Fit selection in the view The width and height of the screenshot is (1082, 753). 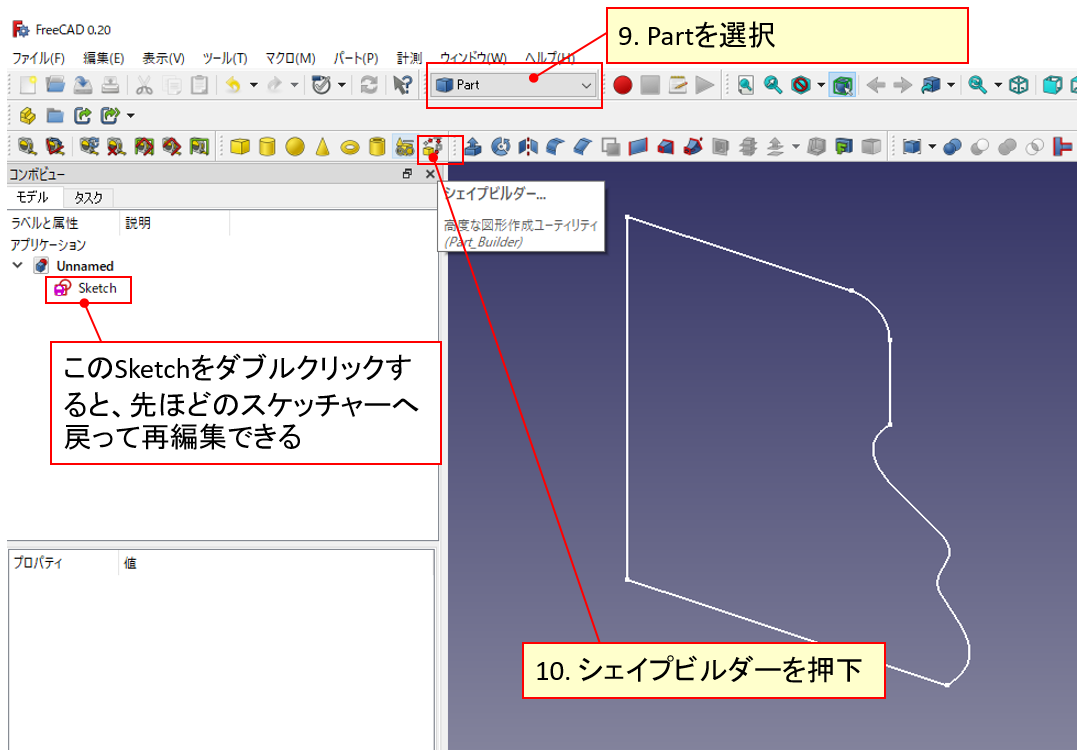773,85
